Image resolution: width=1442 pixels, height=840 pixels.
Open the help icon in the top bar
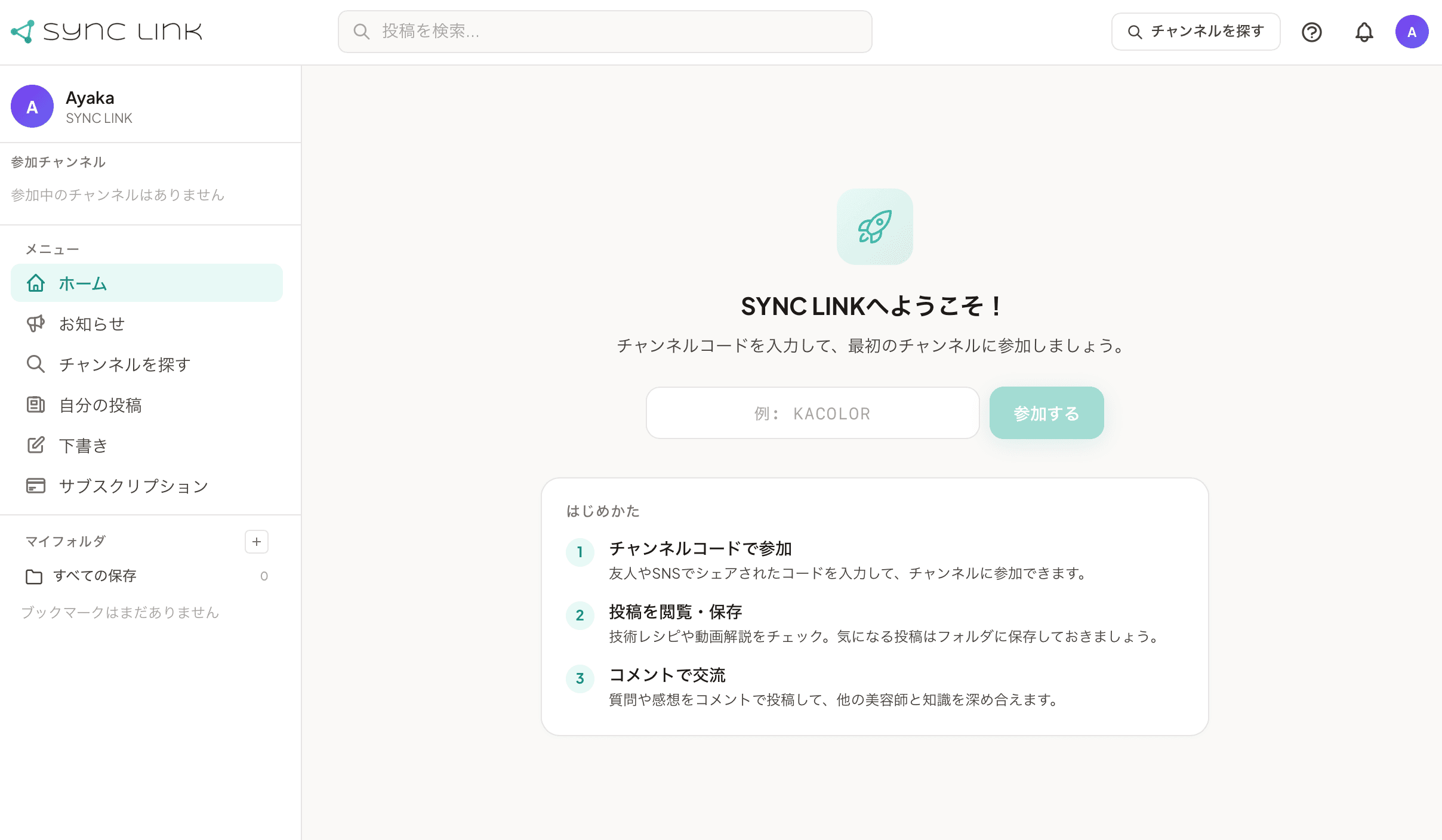pos(1312,32)
